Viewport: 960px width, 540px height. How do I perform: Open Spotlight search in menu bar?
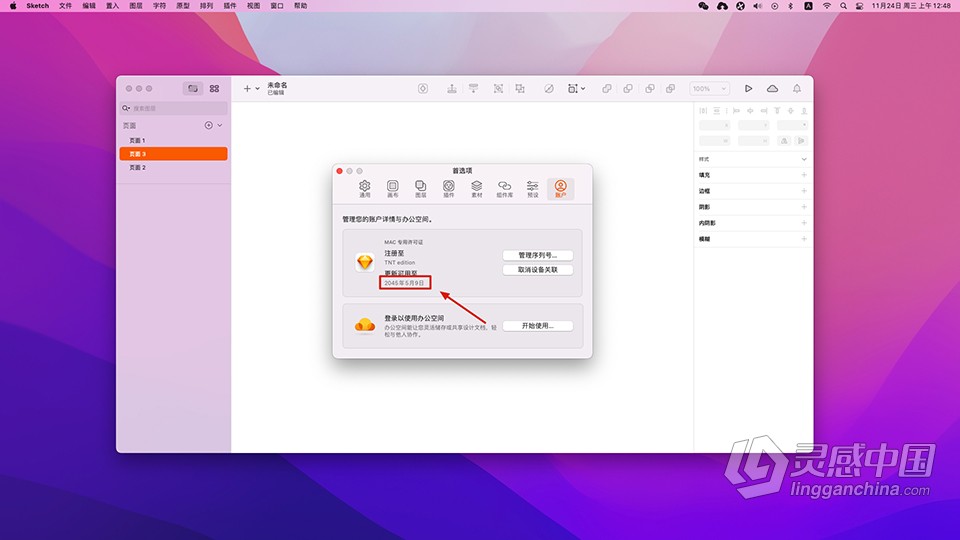pyautogui.click(x=843, y=6)
